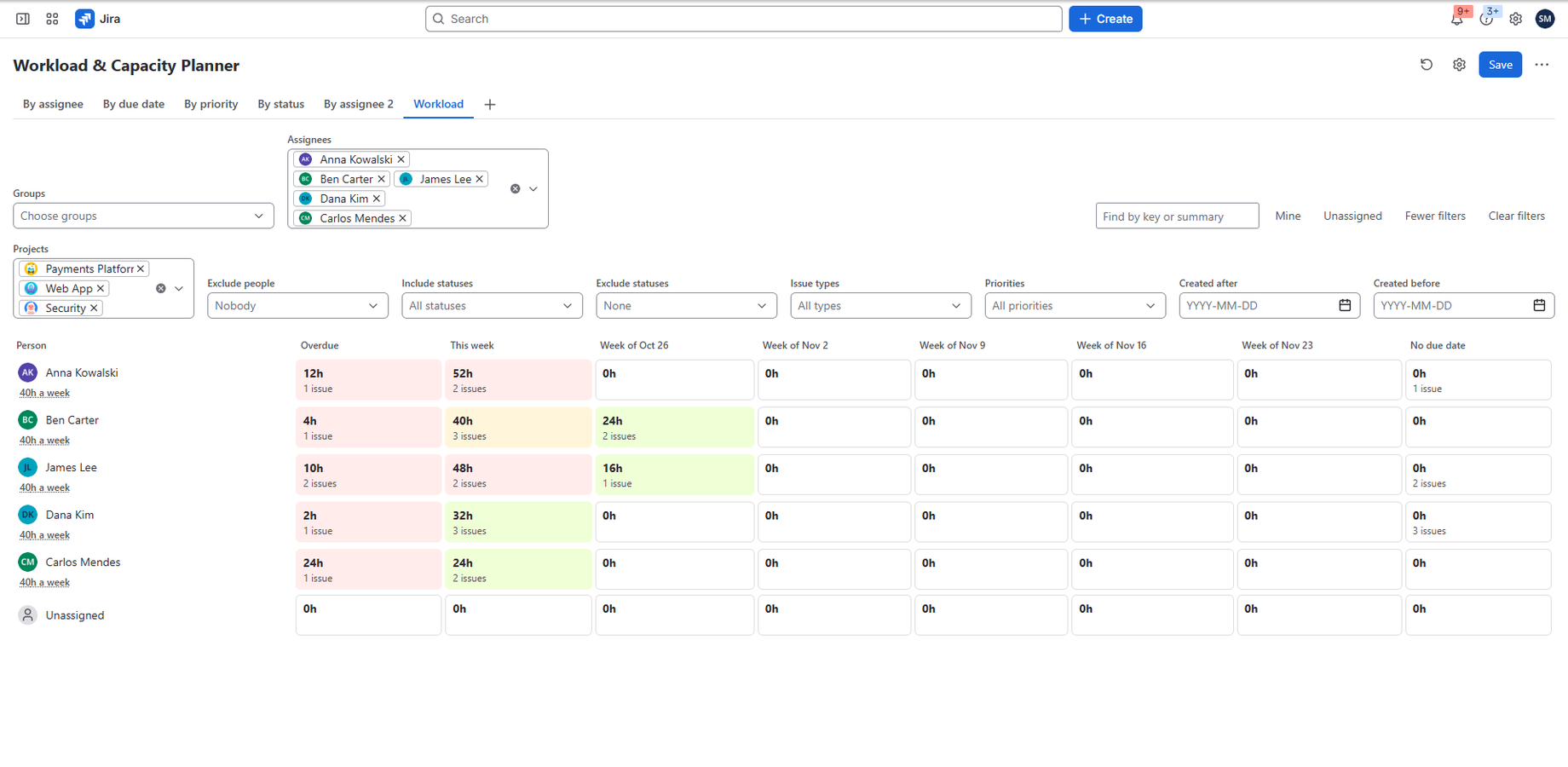
Task: Open Dana Kim's 32h This week cell
Action: tap(518, 522)
